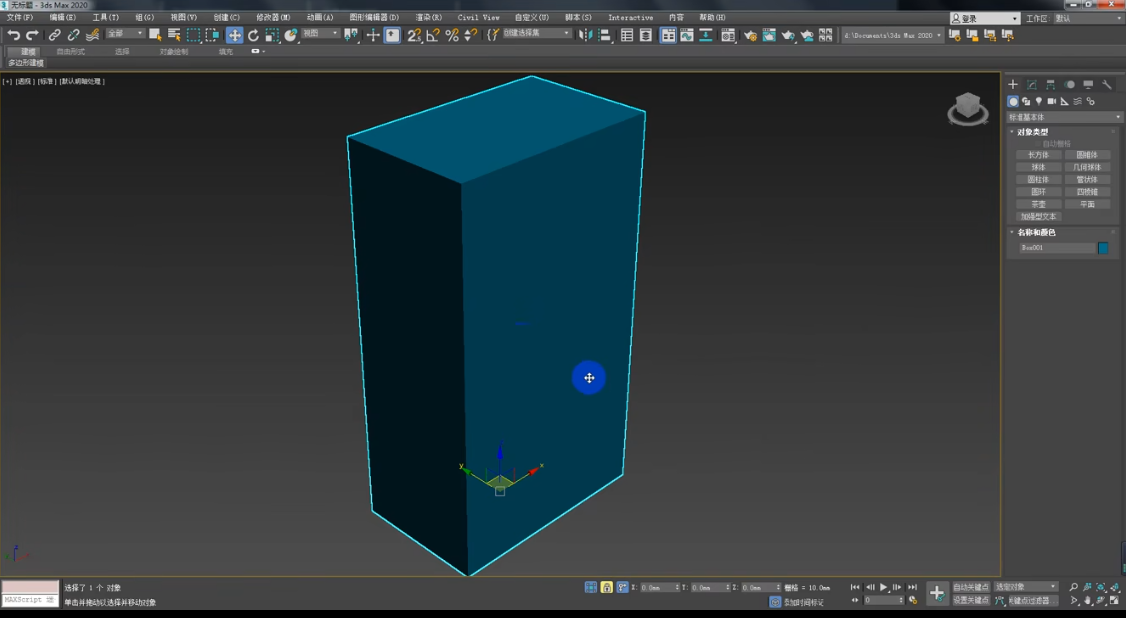1126x618 pixels.
Task: Open the Material Editor icon
Action: [728, 34]
